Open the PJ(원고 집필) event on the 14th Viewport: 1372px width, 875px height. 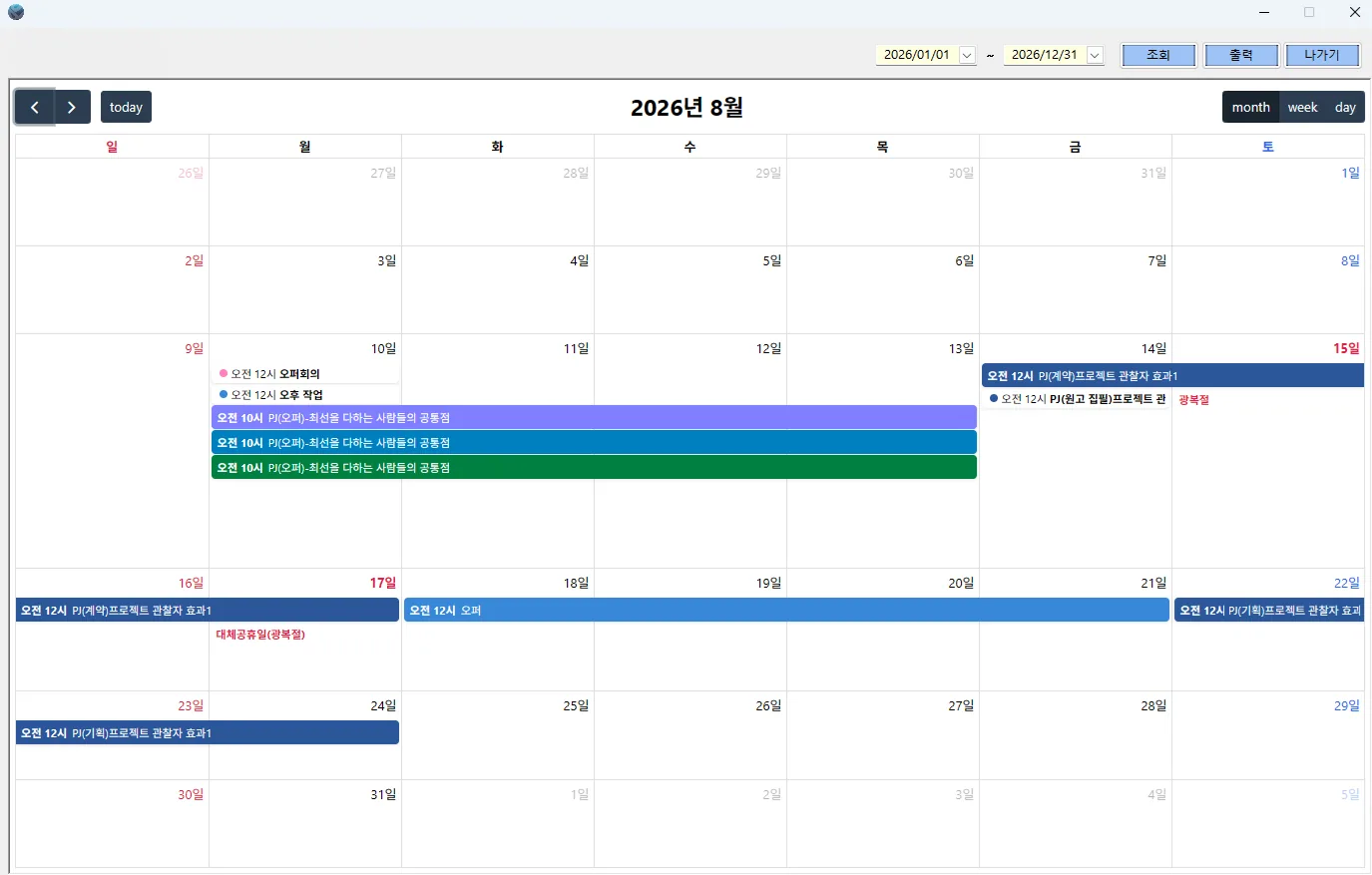pos(1076,399)
